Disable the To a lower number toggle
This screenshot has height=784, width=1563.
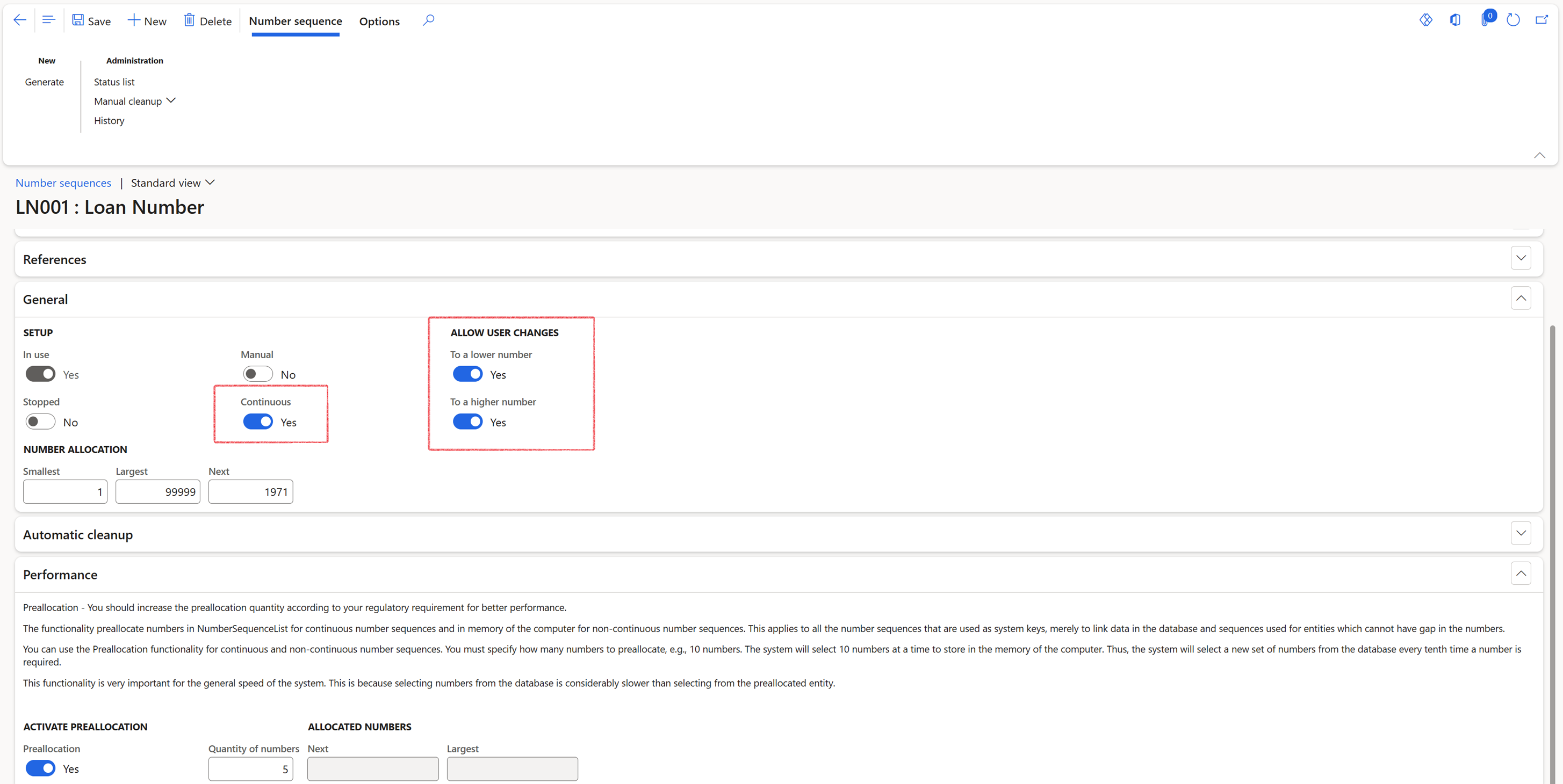pyautogui.click(x=467, y=374)
